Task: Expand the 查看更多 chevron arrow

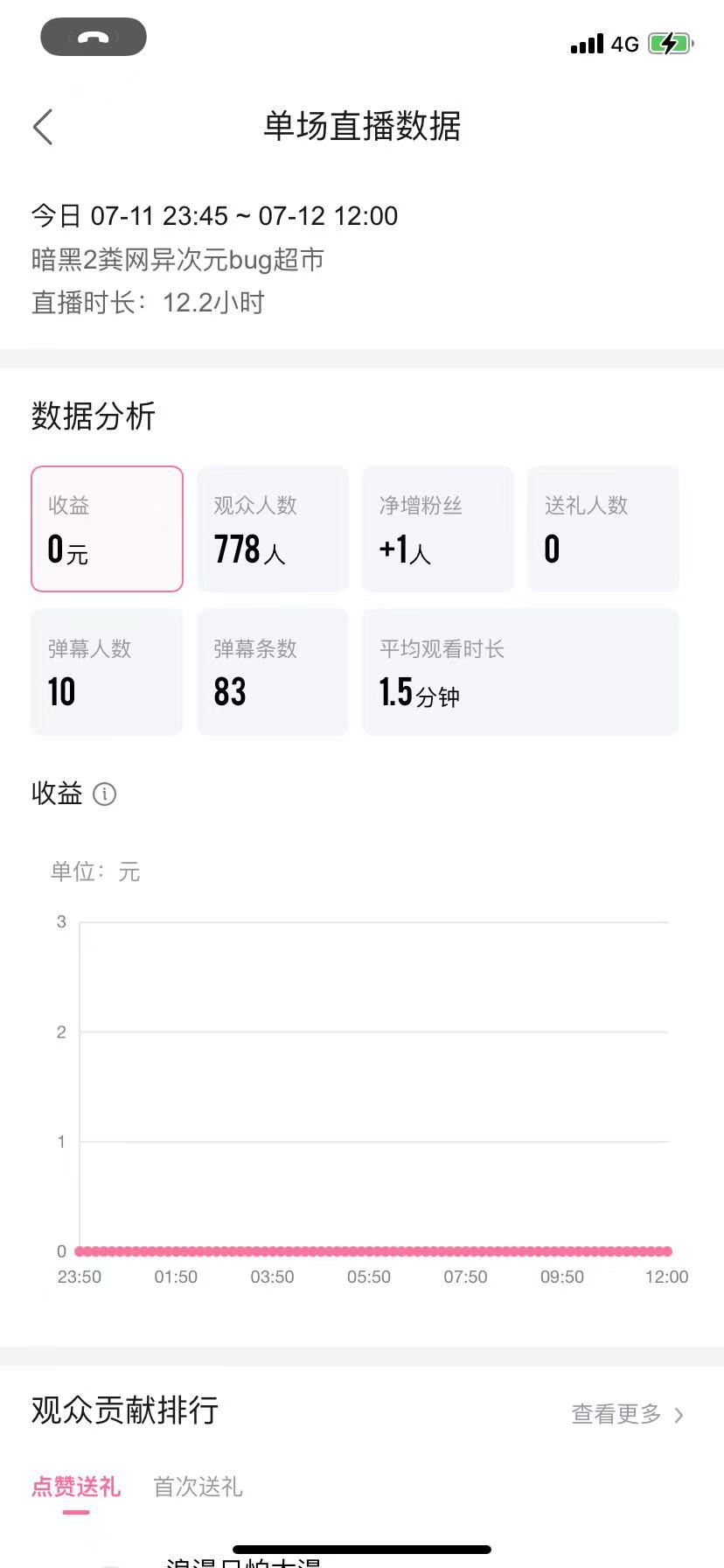Action: pyautogui.click(x=679, y=1415)
